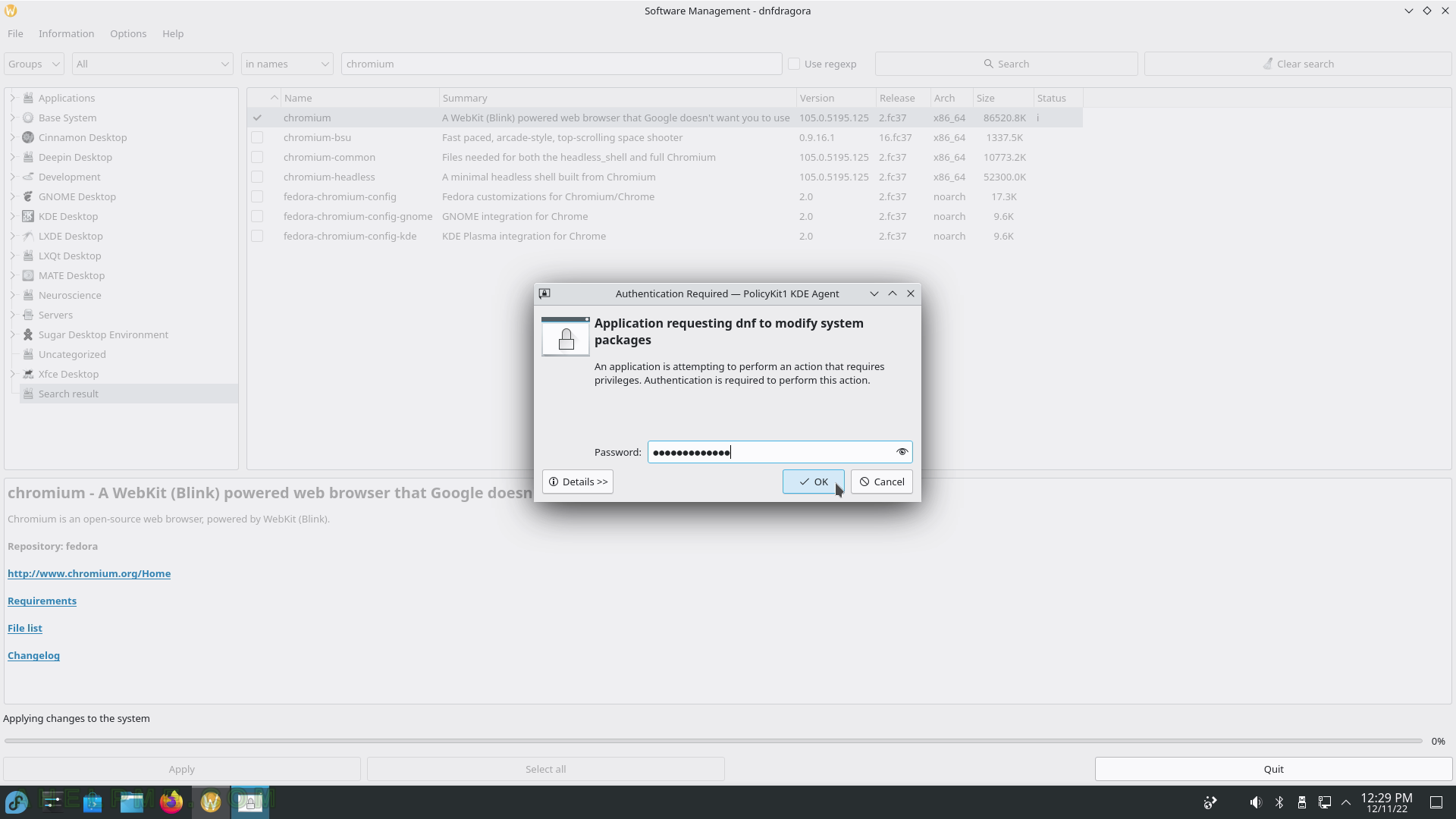Viewport: 1456px width, 819px height.
Task: Click the show desktop button
Action: tap(1436, 802)
